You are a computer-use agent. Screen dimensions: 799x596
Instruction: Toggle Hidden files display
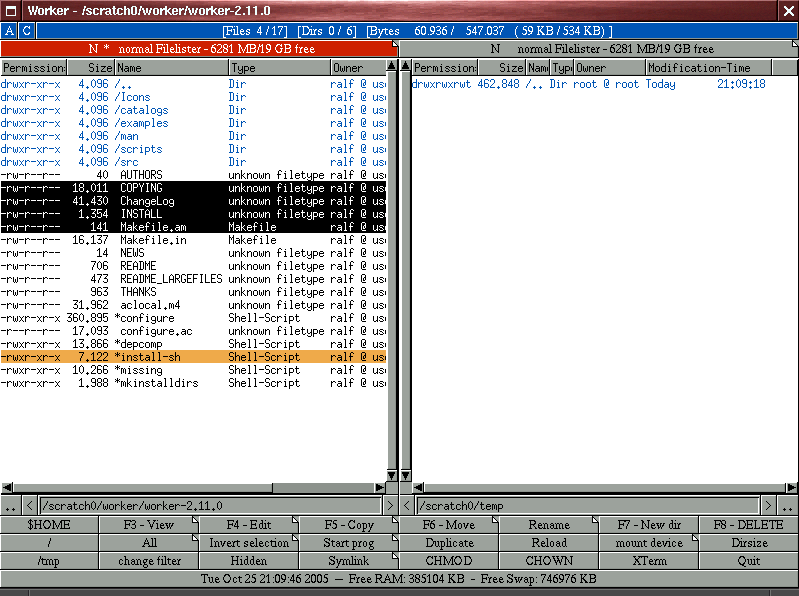pos(249,561)
